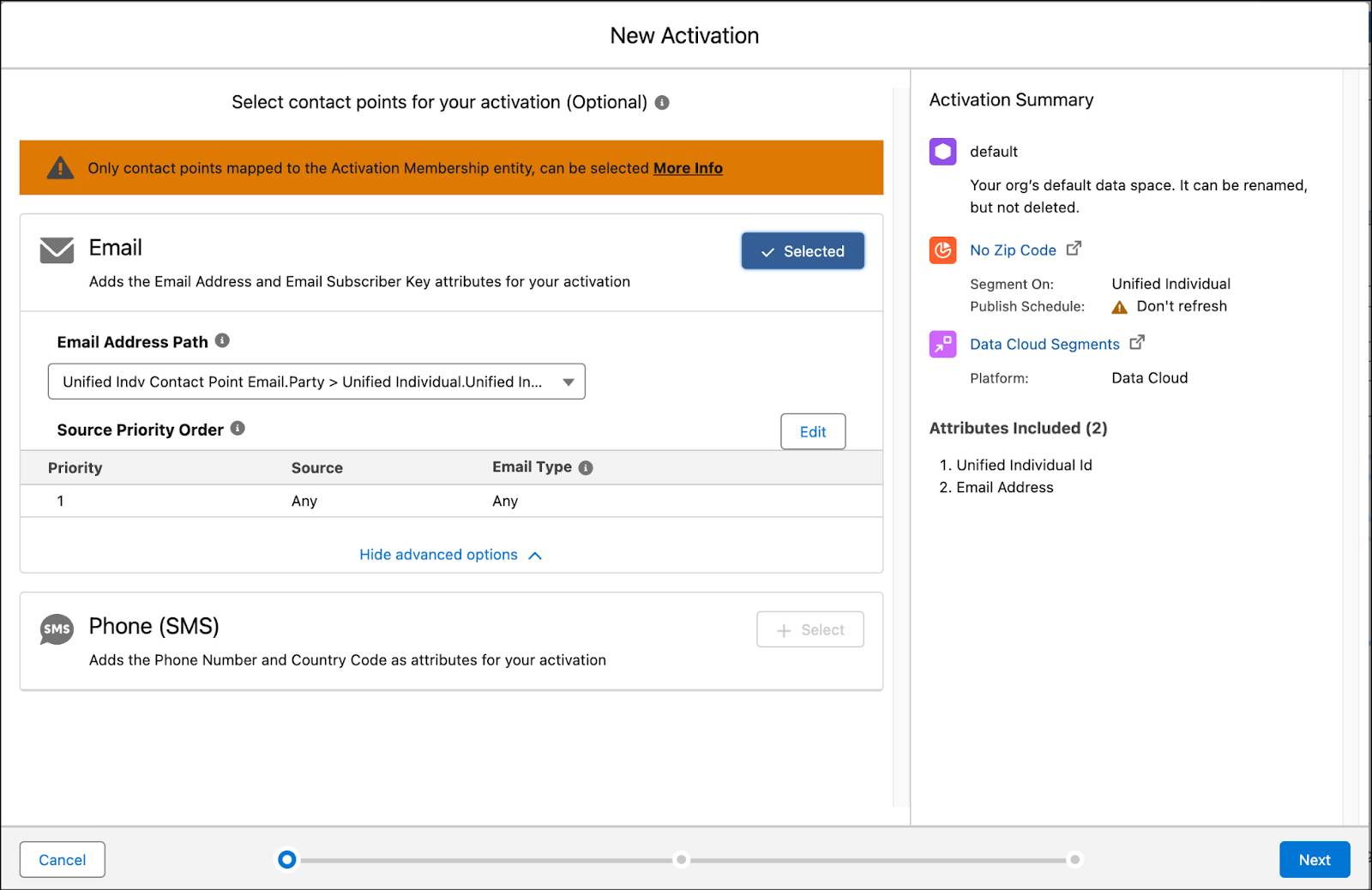
Task: Click the first dot on the progress stepper
Action: 286,859
